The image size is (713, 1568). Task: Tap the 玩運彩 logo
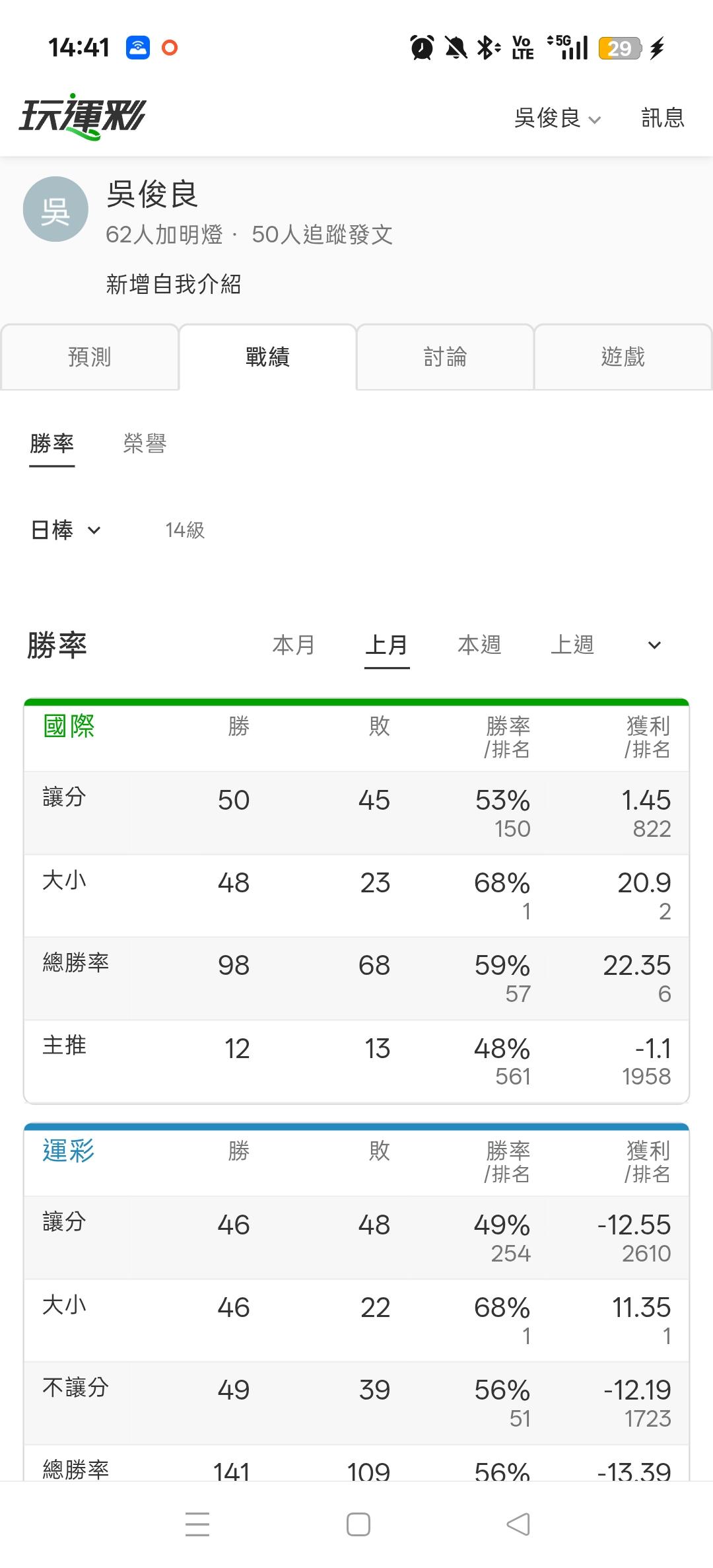pyautogui.click(x=82, y=117)
